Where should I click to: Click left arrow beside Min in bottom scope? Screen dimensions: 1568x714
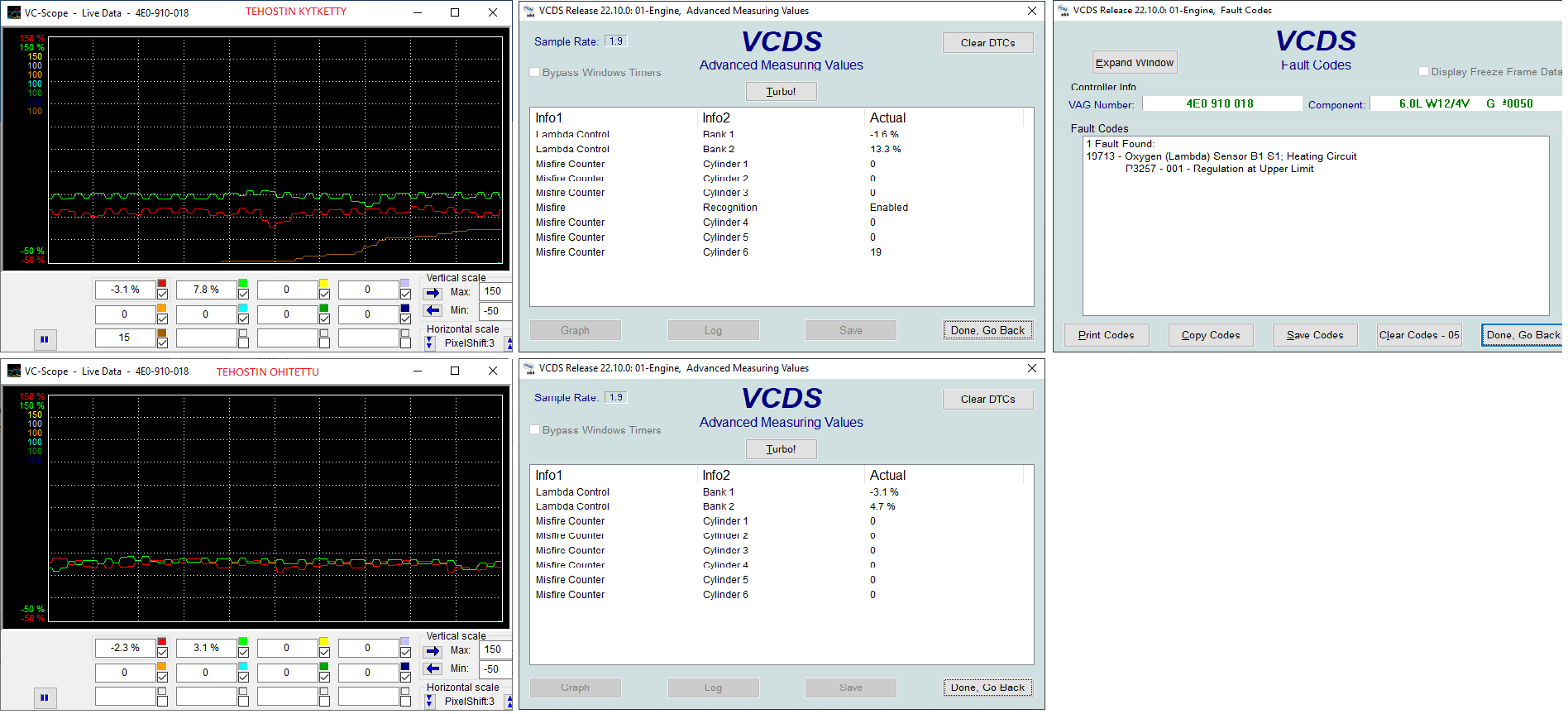pos(433,669)
